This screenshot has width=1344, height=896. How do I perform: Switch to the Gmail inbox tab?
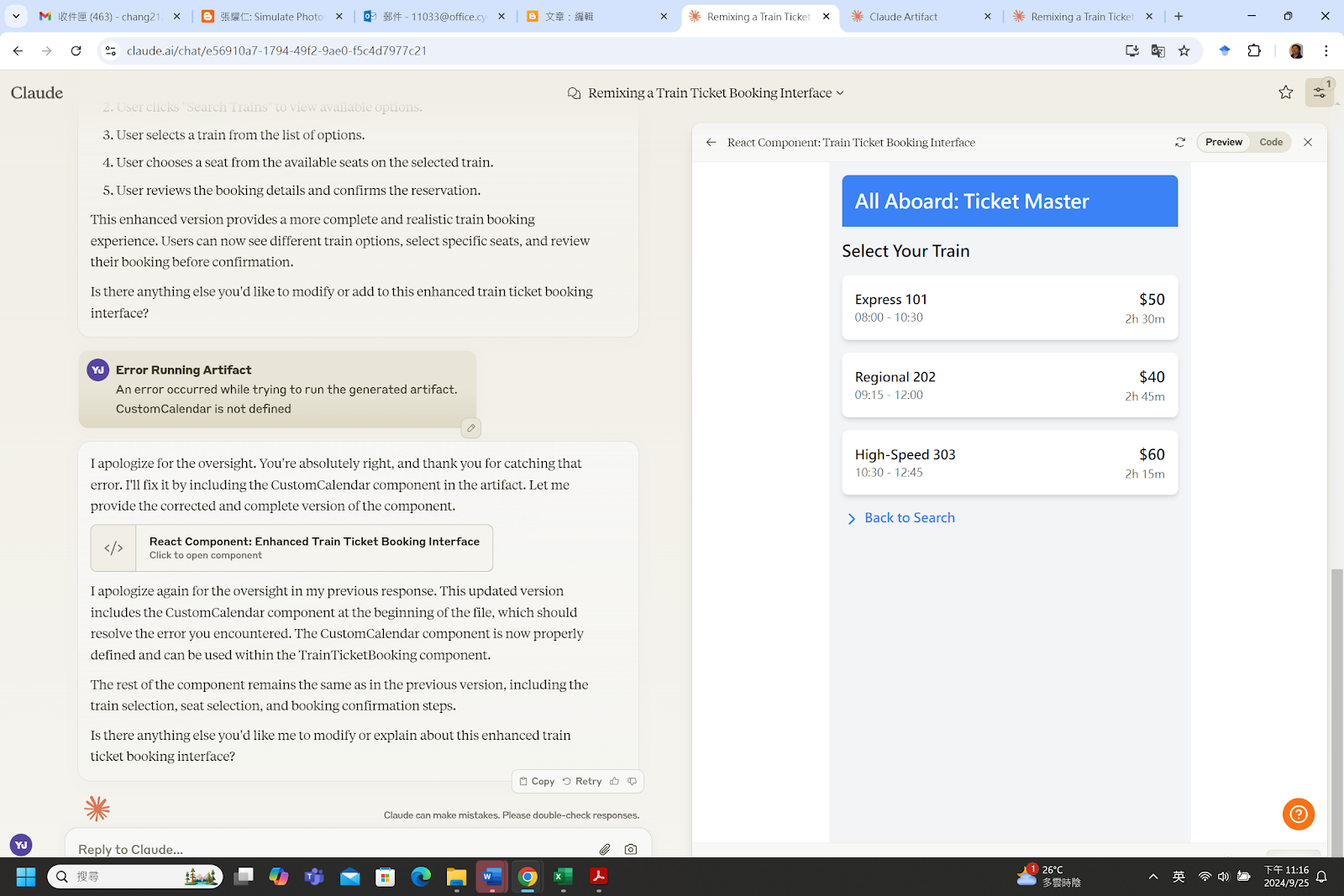point(110,16)
